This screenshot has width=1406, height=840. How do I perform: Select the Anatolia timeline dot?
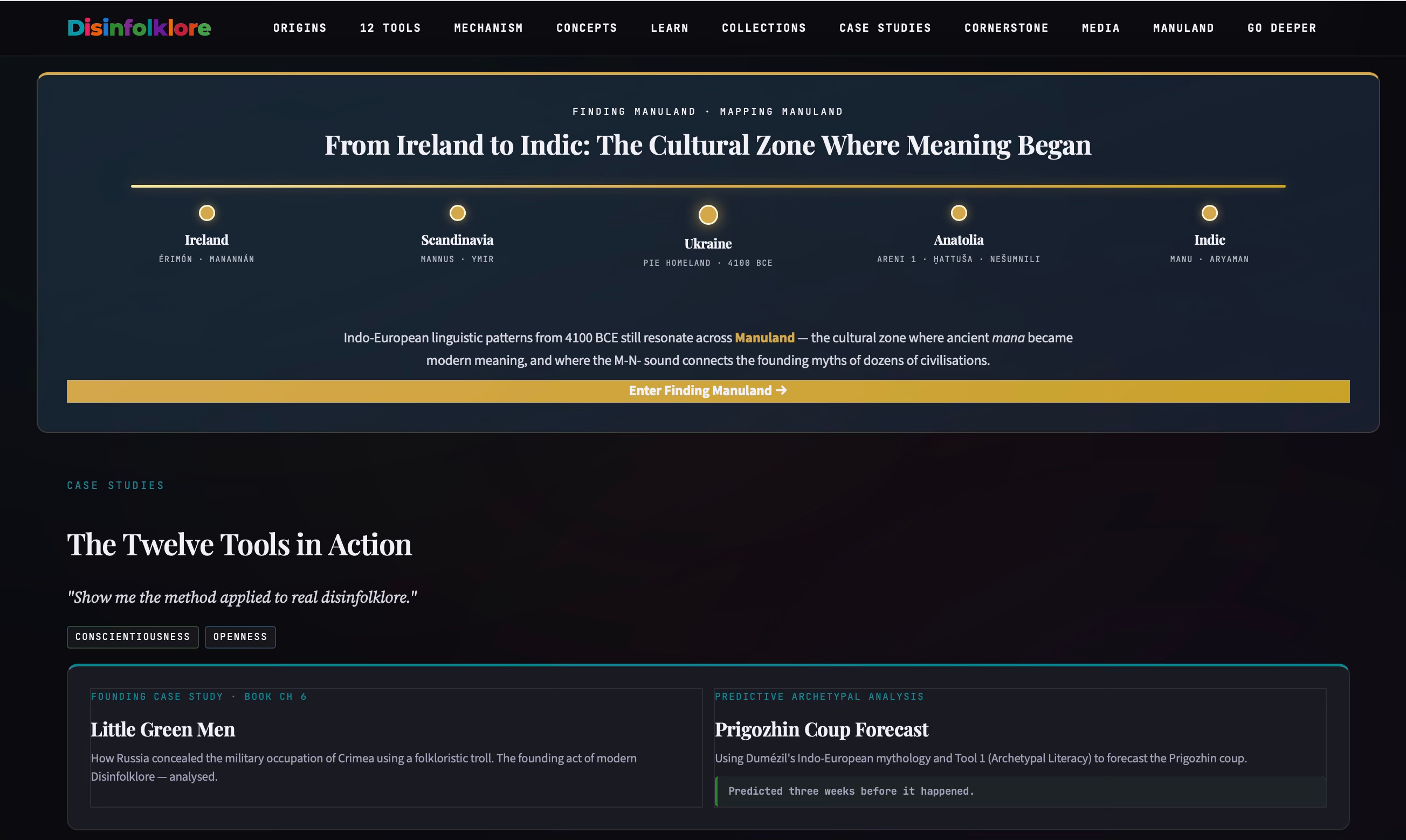(x=959, y=213)
